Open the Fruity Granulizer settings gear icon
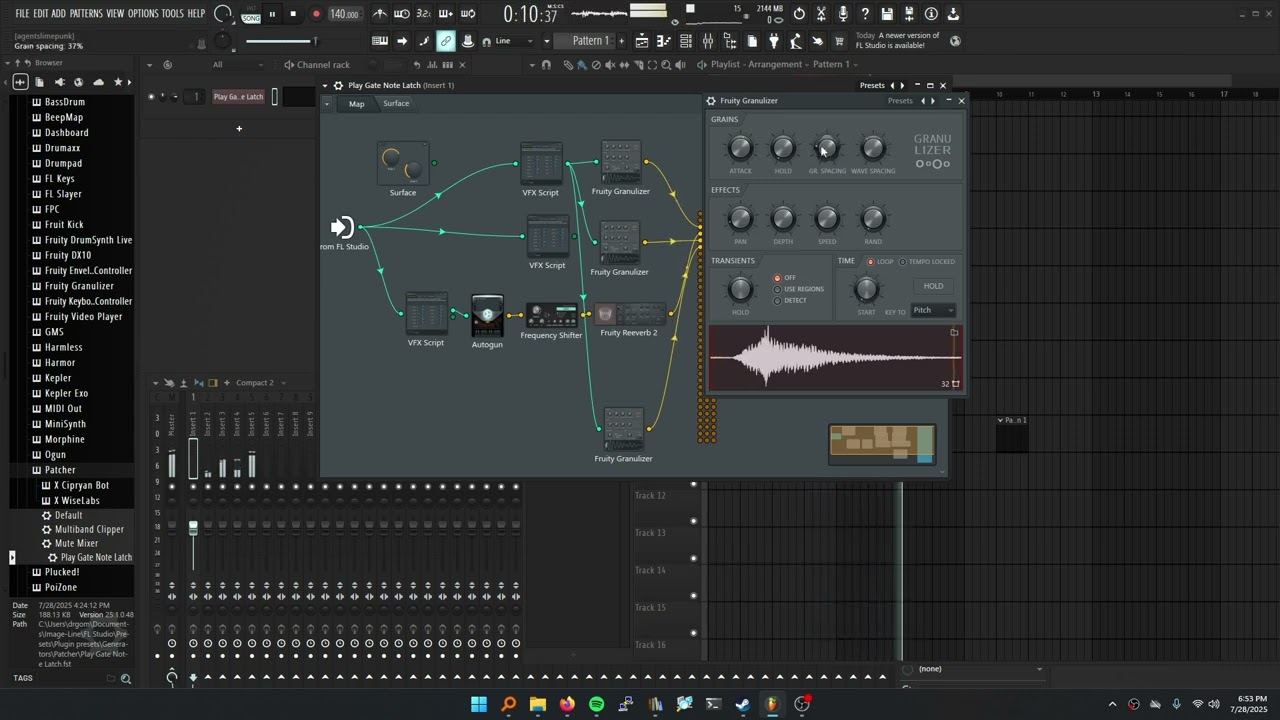Viewport: 1280px width, 720px height. tap(711, 101)
